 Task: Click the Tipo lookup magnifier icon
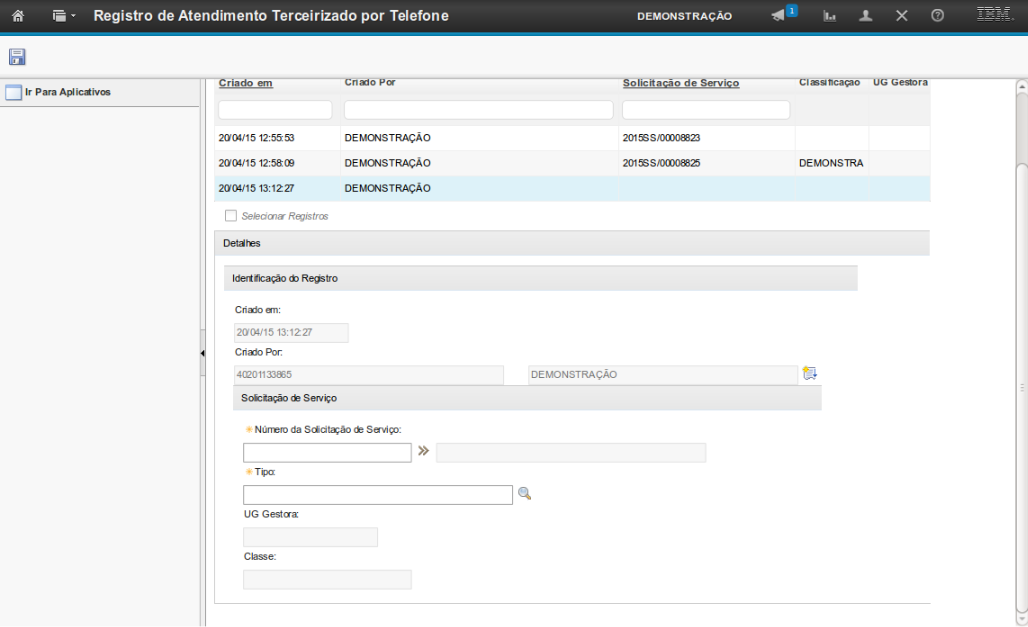(524, 494)
